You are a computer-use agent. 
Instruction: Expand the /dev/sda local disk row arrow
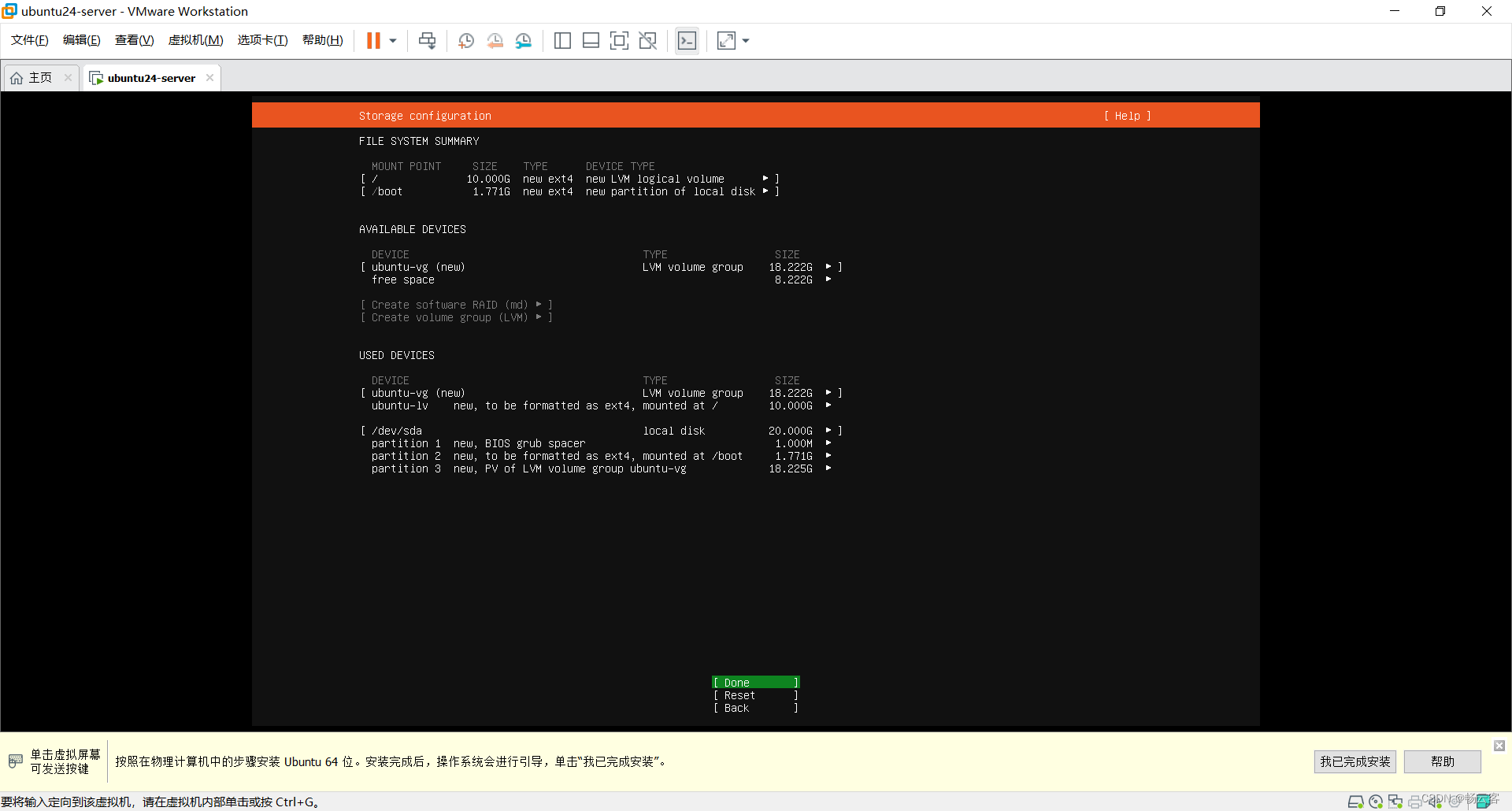[828, 431]
